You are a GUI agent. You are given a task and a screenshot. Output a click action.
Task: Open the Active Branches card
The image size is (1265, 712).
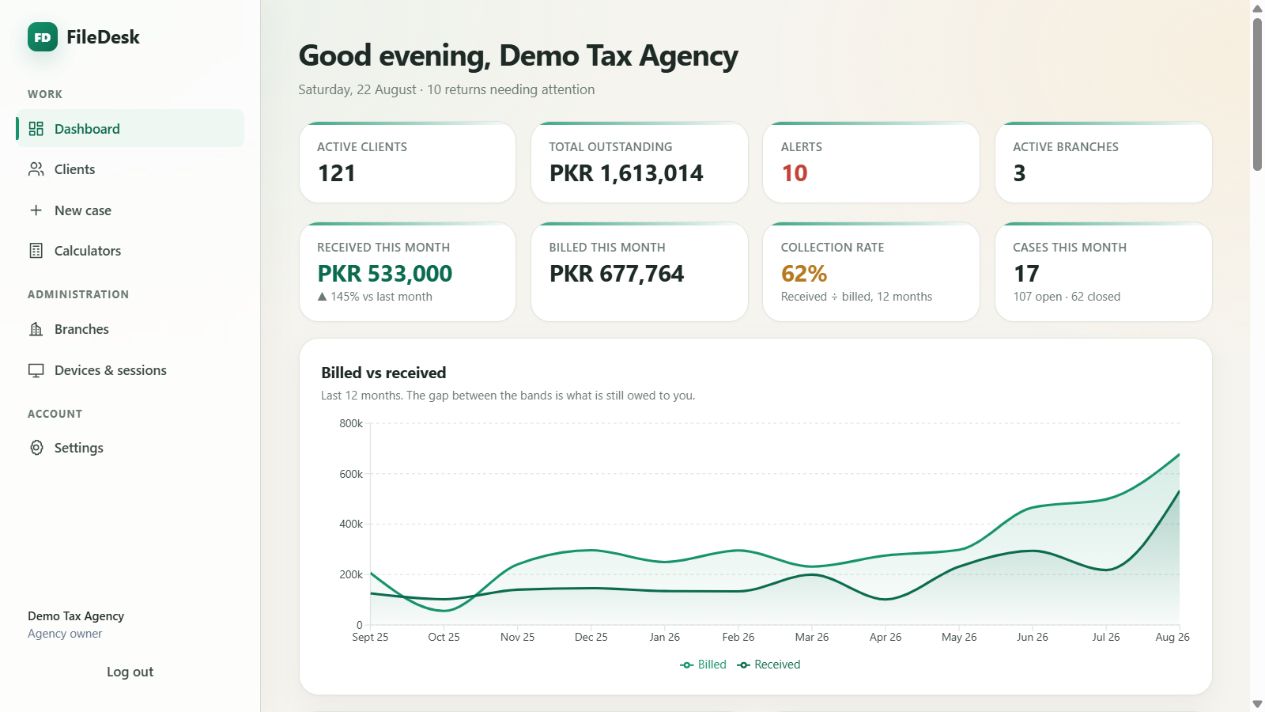(1103, 162)
